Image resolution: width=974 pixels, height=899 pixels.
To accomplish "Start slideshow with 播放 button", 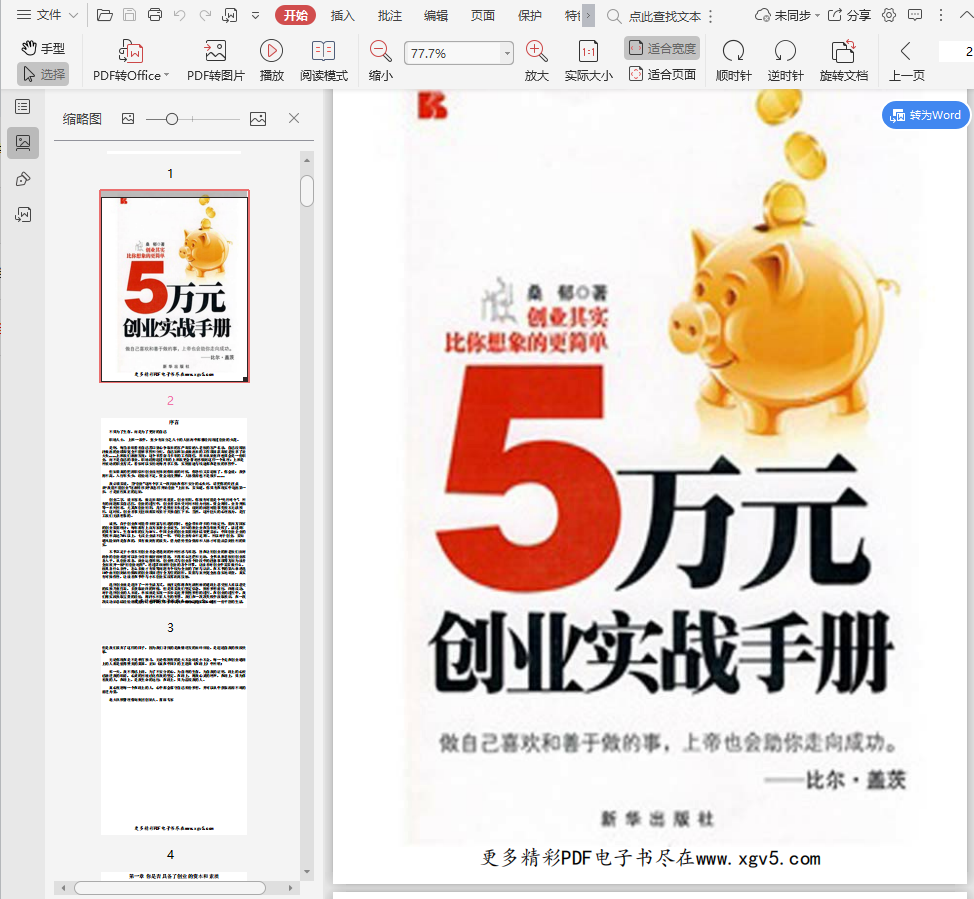I will (x=271, y=51).
